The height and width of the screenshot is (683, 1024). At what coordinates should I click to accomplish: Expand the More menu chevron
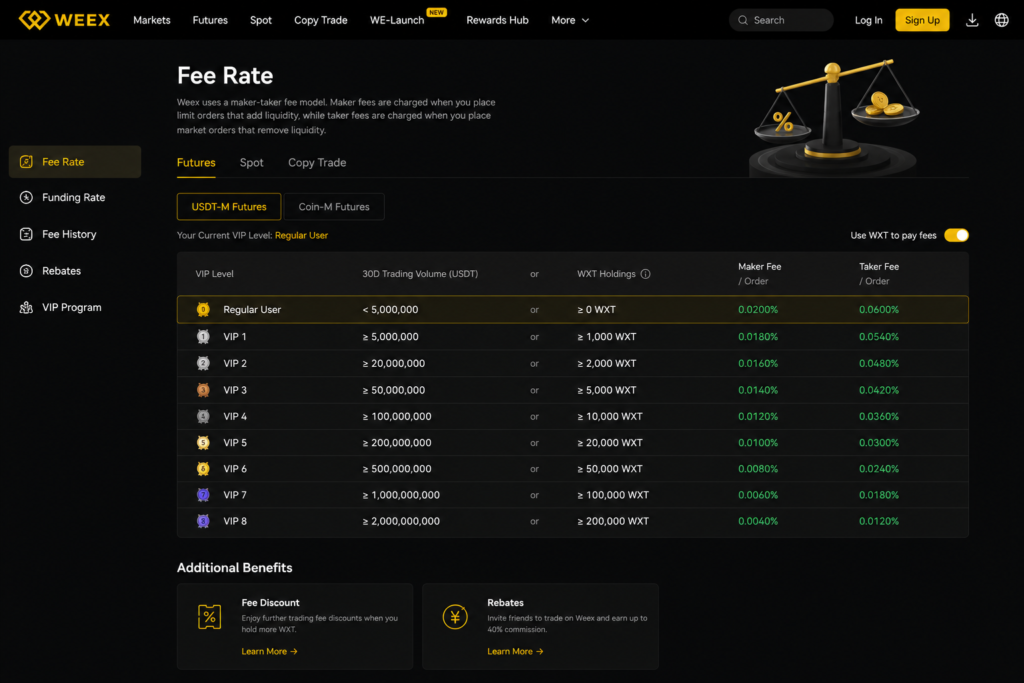click(585, 20)
